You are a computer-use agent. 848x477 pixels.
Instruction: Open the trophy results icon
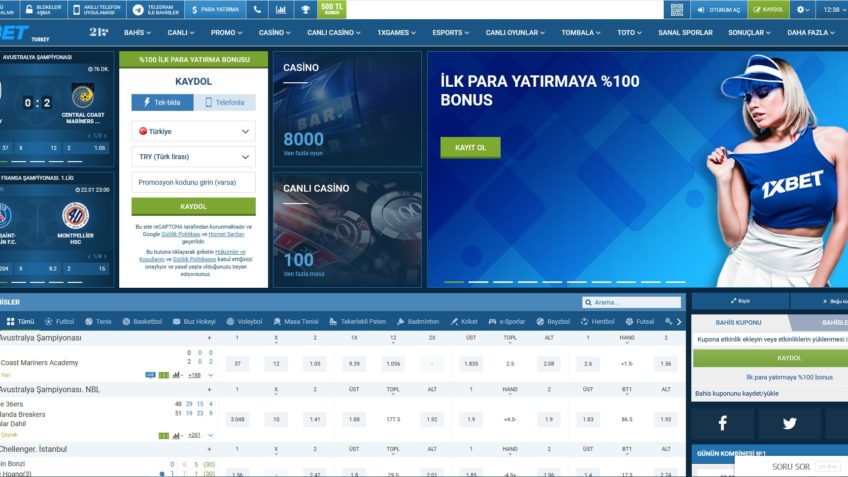[x=305, y=9]
